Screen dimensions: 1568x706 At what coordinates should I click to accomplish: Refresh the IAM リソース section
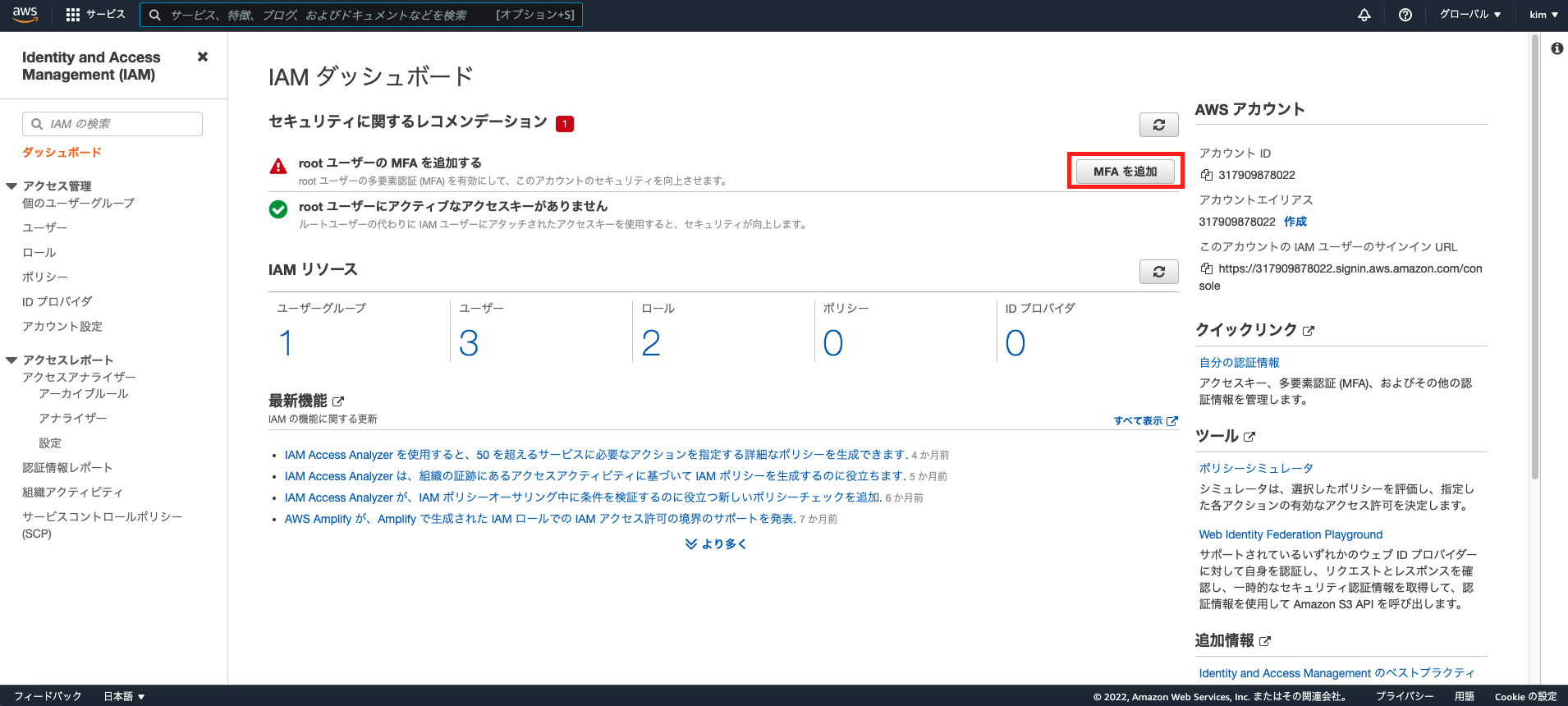(1159, 272)
